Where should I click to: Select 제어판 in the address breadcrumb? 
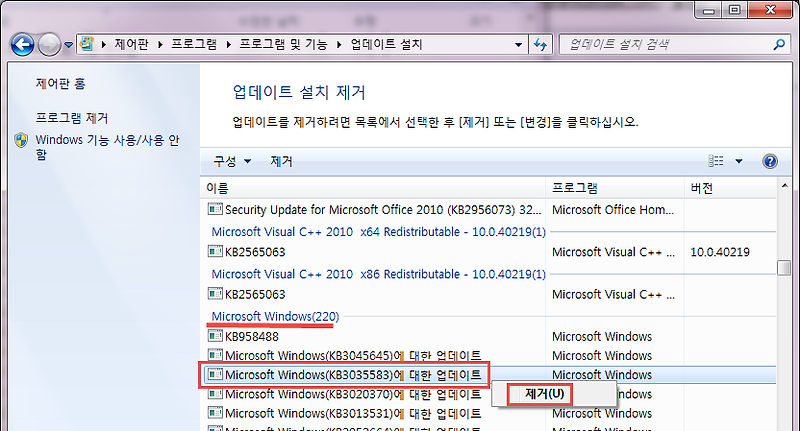tap(131, 44)
